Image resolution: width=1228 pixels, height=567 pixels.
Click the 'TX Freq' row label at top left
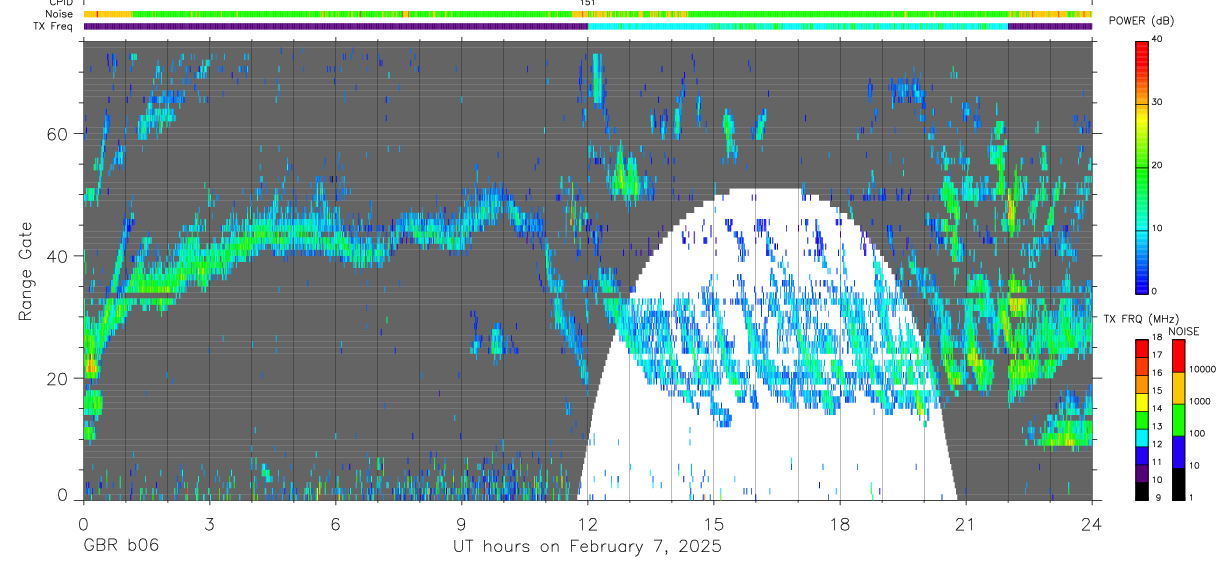(x=55, y=26)
